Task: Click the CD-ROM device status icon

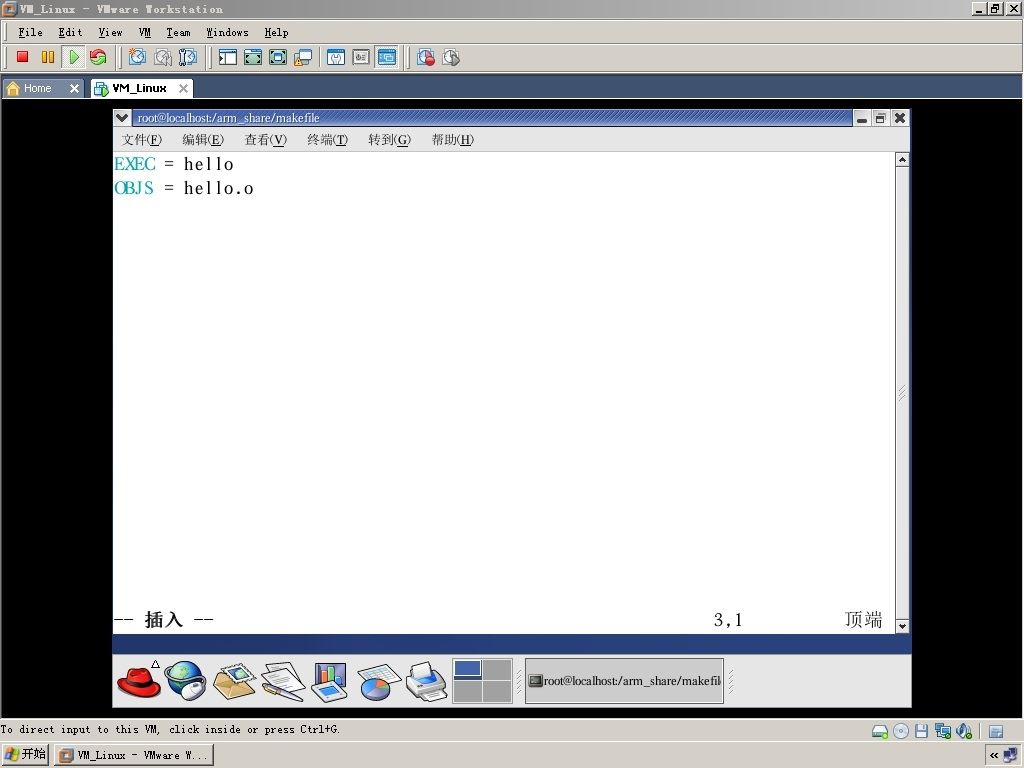Action: point(901,731)
